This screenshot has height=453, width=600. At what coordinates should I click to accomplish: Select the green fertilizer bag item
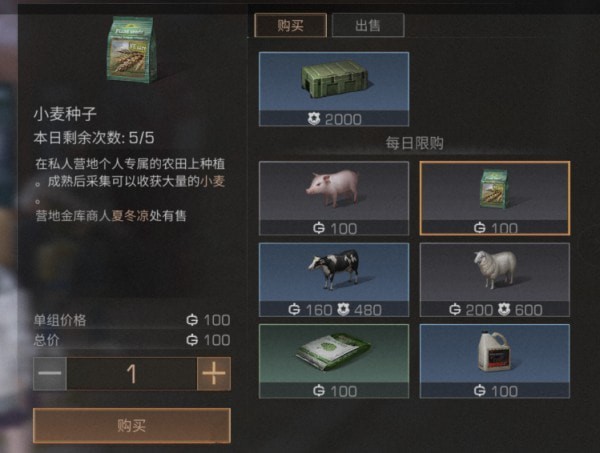click(334, 361)
